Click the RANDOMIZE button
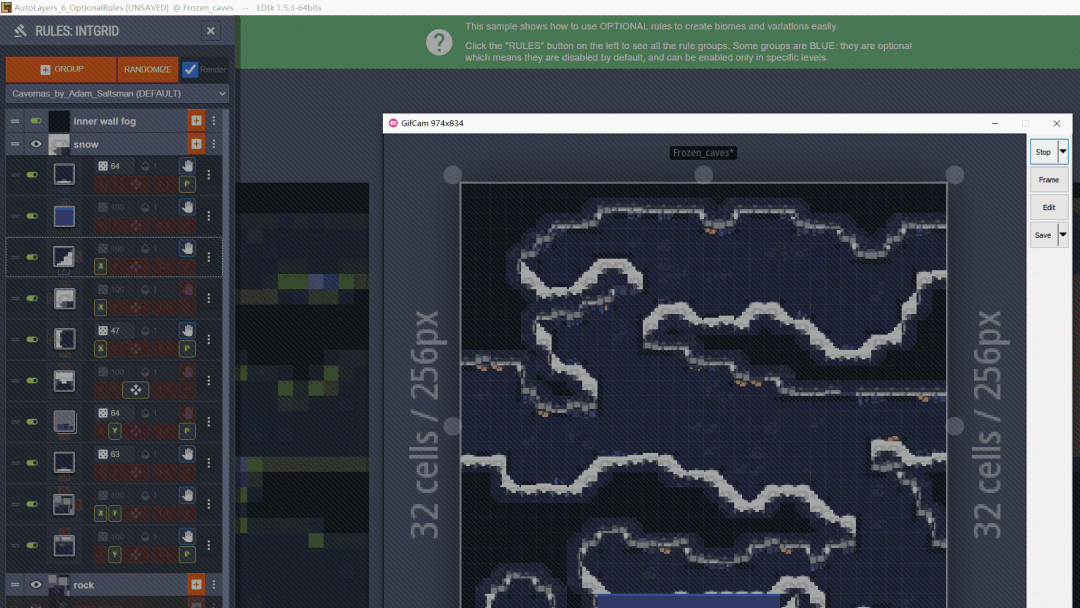This screenshot has width=1080, height=608. point(147,70)
